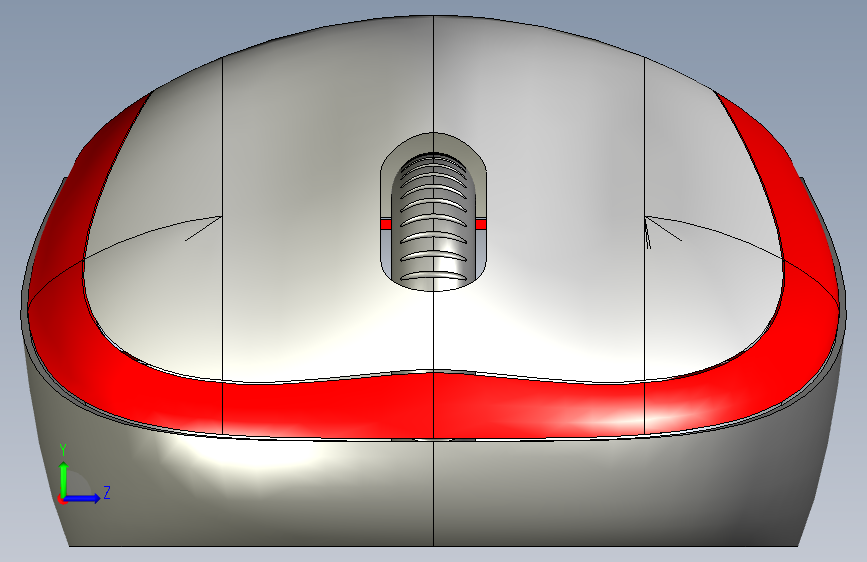The image size is (867, 562).
Task: Click the 'Z' axis label
Action: (107, 492)
